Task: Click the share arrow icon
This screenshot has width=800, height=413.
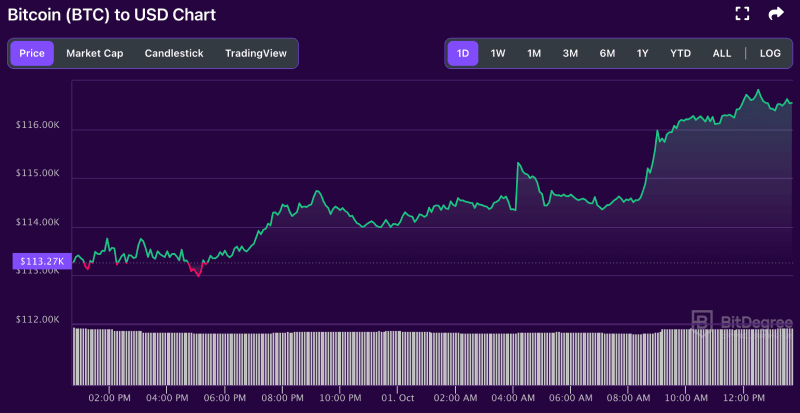Action: pos(775,14)
